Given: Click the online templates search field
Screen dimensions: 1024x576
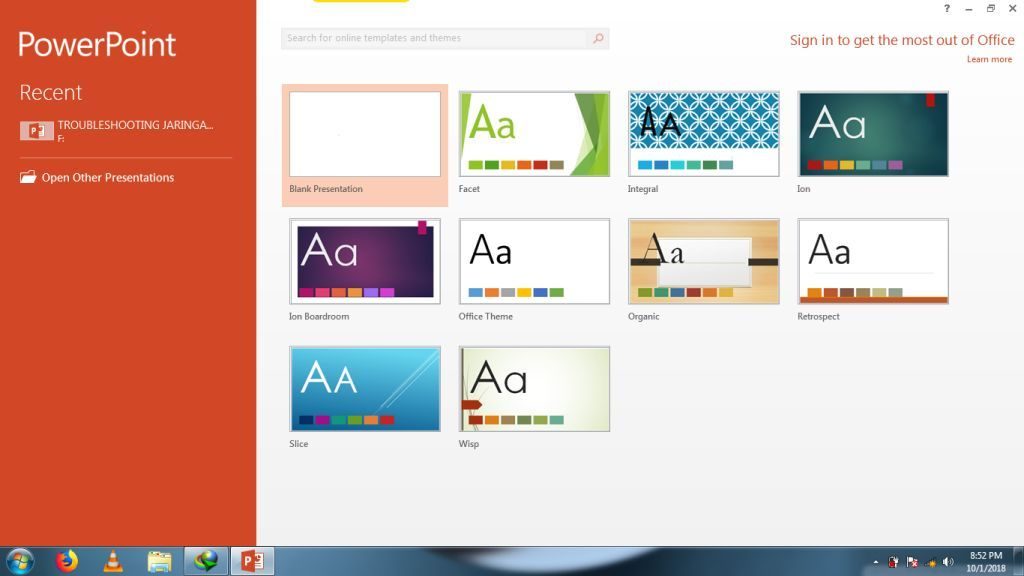Looking at the screenshot, I should coord(435,39).
